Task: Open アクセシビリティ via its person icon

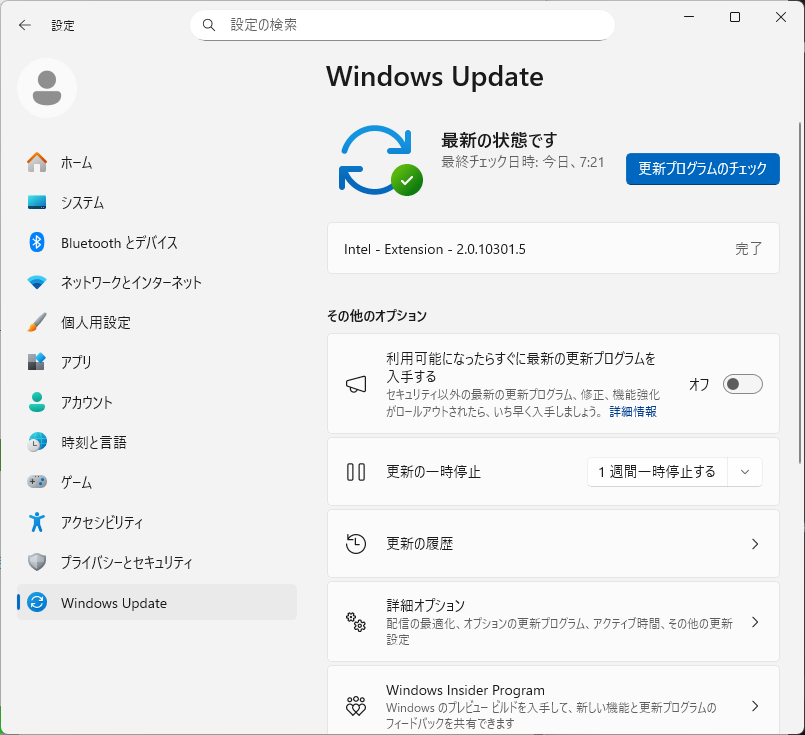Action: coord(34,522)
